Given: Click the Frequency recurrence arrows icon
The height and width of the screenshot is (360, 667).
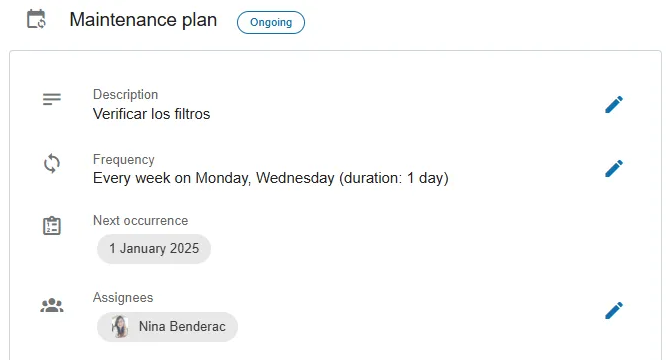Looking at the screenshot, I should click(x=52, y=163).
